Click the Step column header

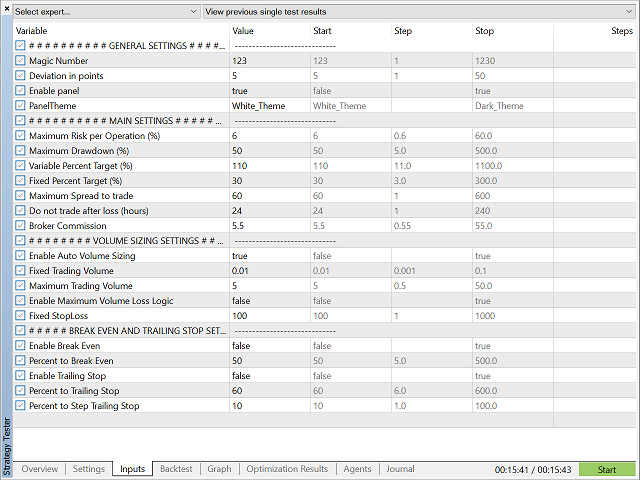pyautogui.click(x=431, y=31)
